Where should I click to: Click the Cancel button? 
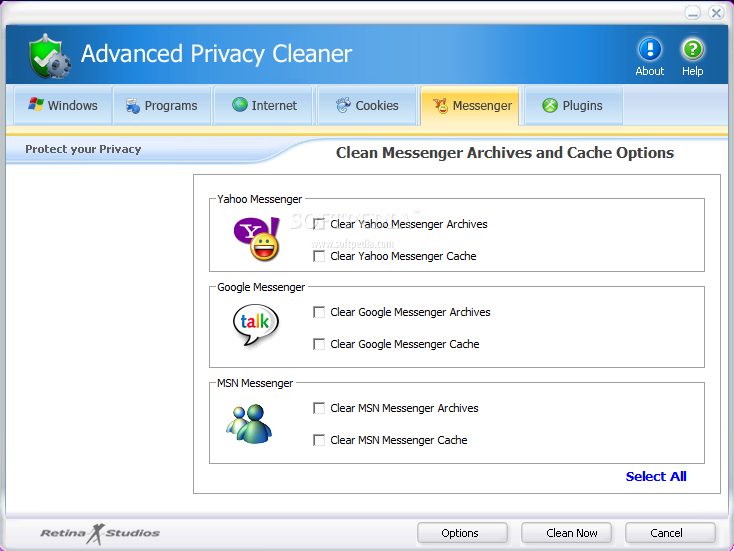click(x=670, y=533)
